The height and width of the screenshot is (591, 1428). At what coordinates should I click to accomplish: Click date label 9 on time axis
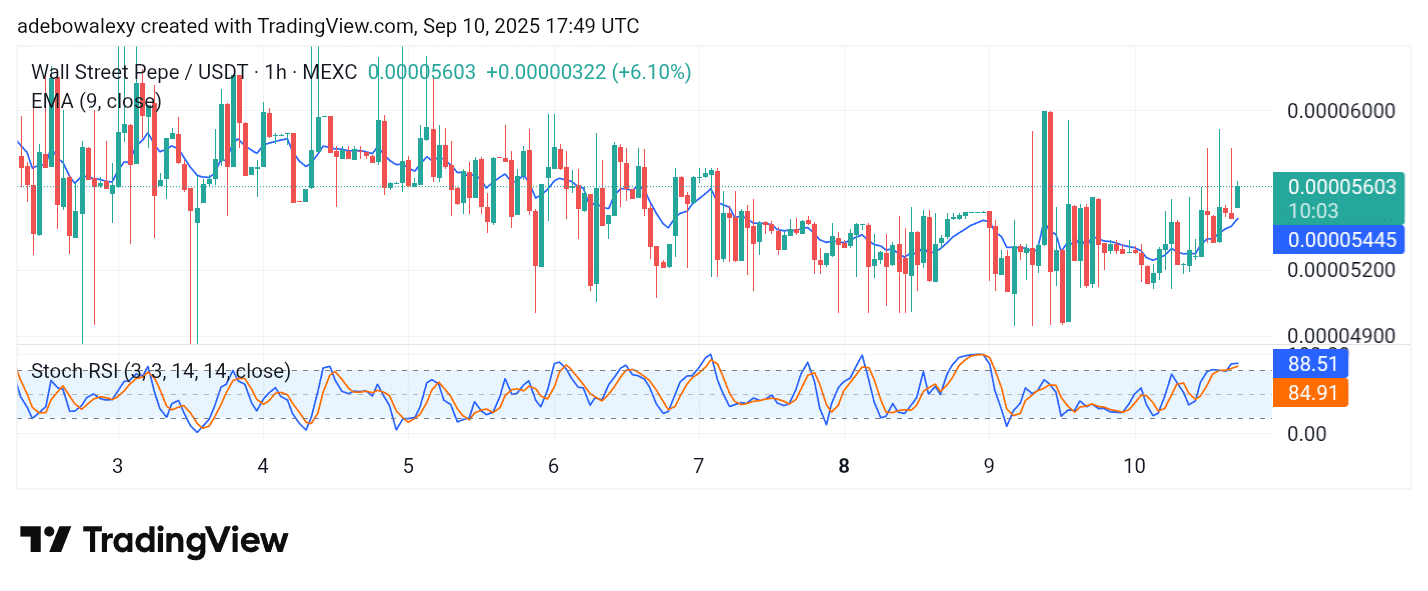point(989,466)
